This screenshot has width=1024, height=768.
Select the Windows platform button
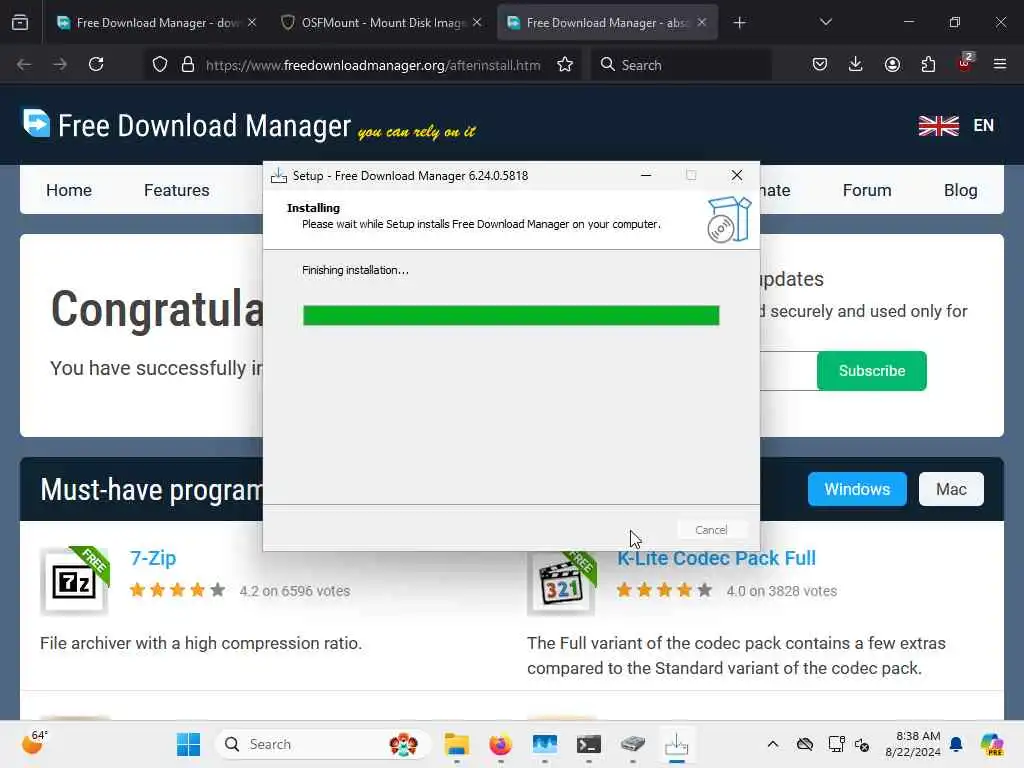click(857, 489)
